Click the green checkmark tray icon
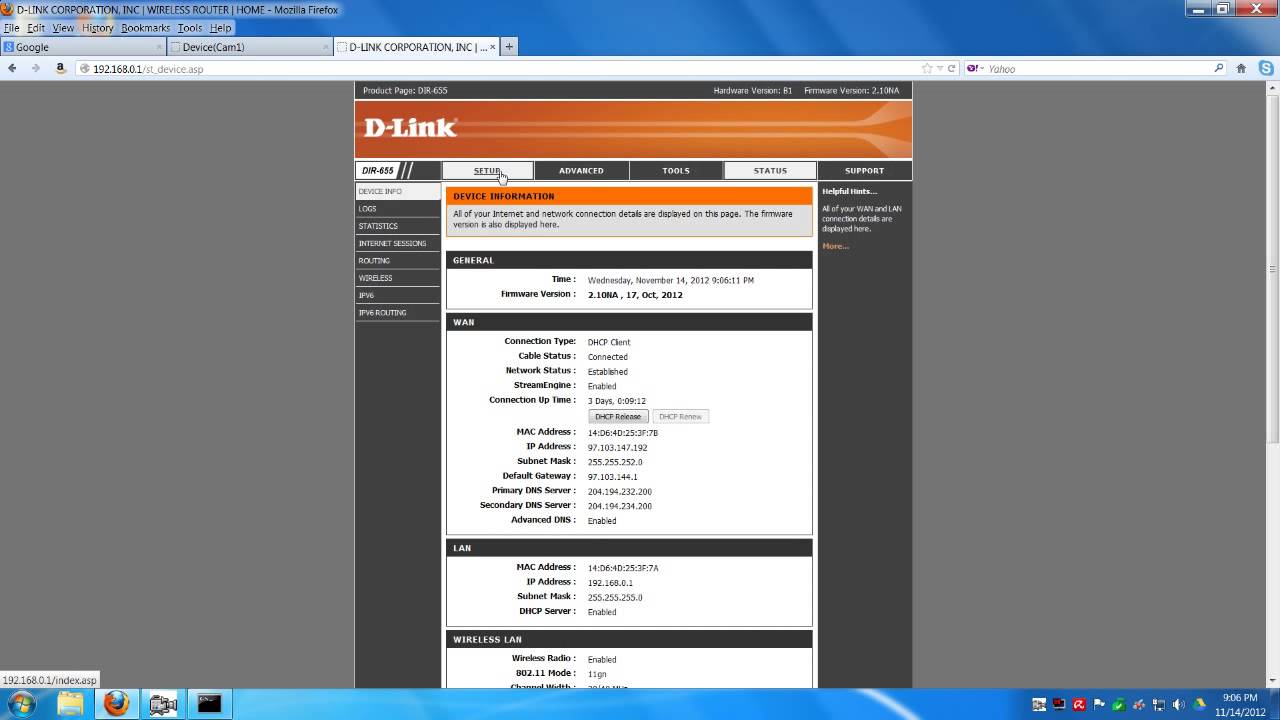Screen dimensions: 1280x720 [1119, 705]
